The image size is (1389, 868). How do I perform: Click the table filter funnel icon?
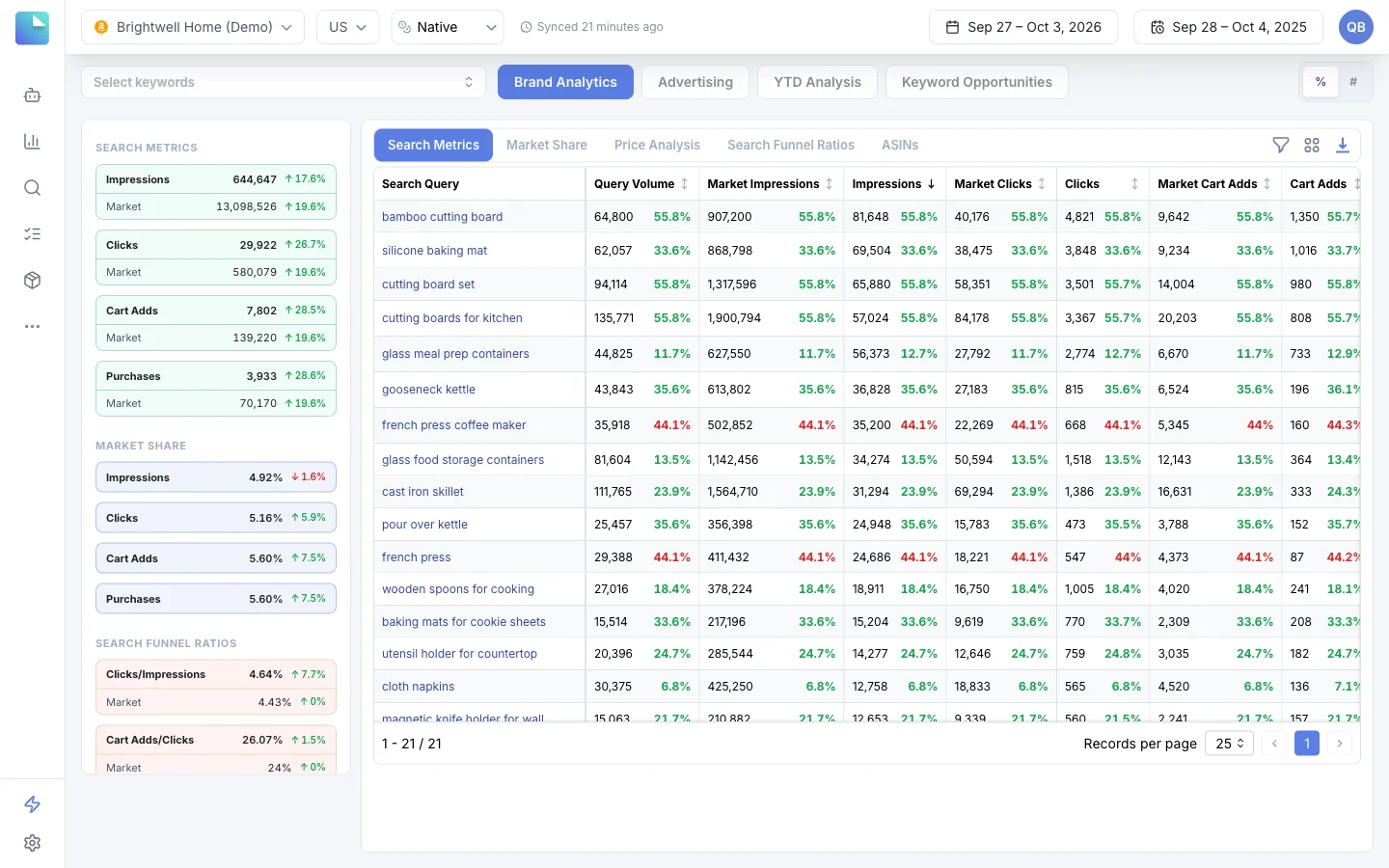pos(1281,145)
